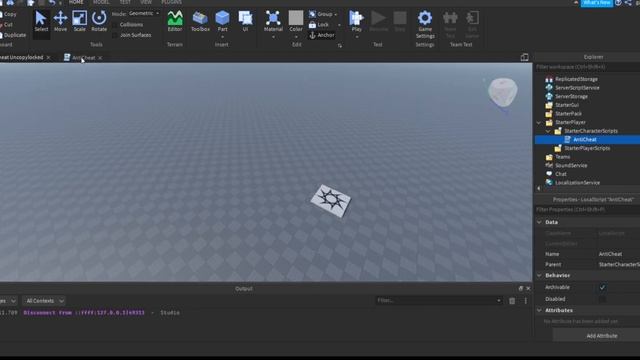The width and height of the screenshot is (640, 360).
Task: Toggle Join Surfaces checkbox
Action: point(114,35)
